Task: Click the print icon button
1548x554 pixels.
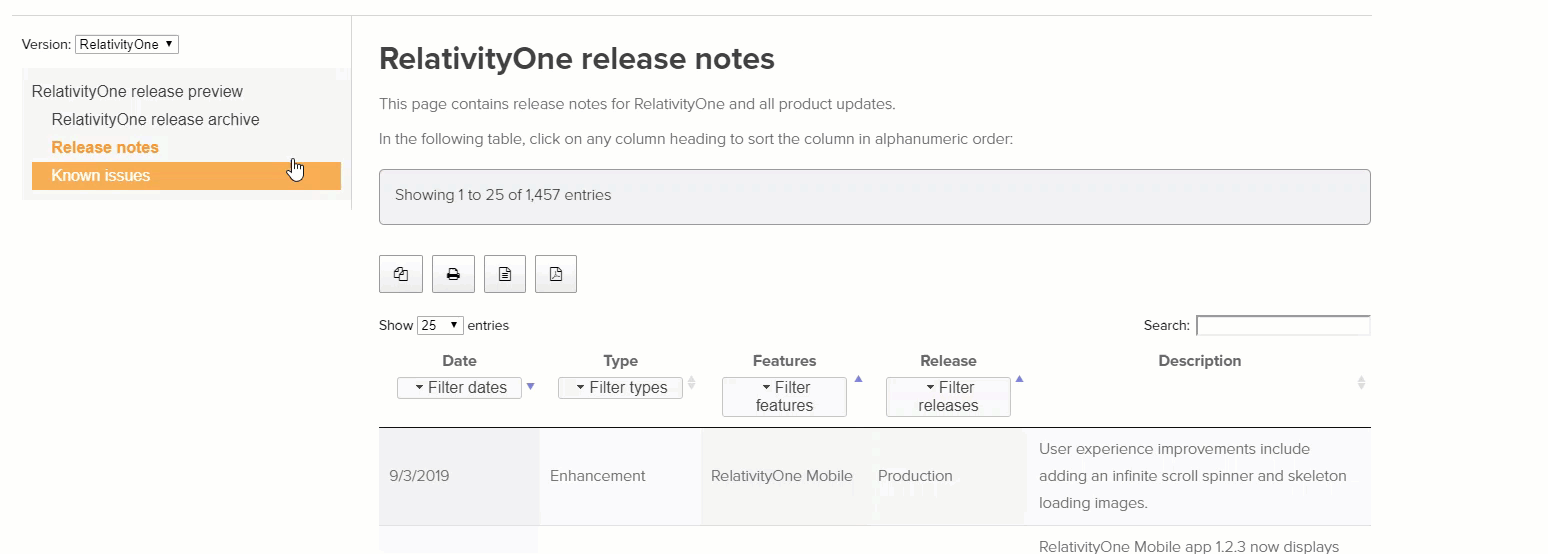Action: coord(453,274)
